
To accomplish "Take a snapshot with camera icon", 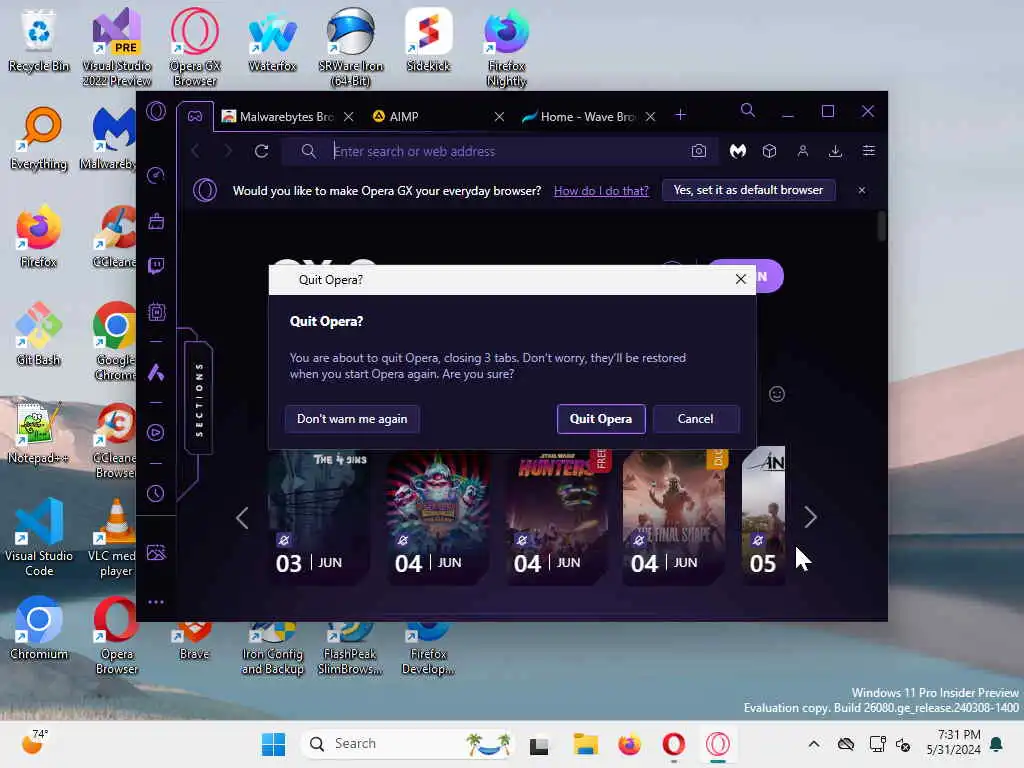I will click(x=699, y=151).
